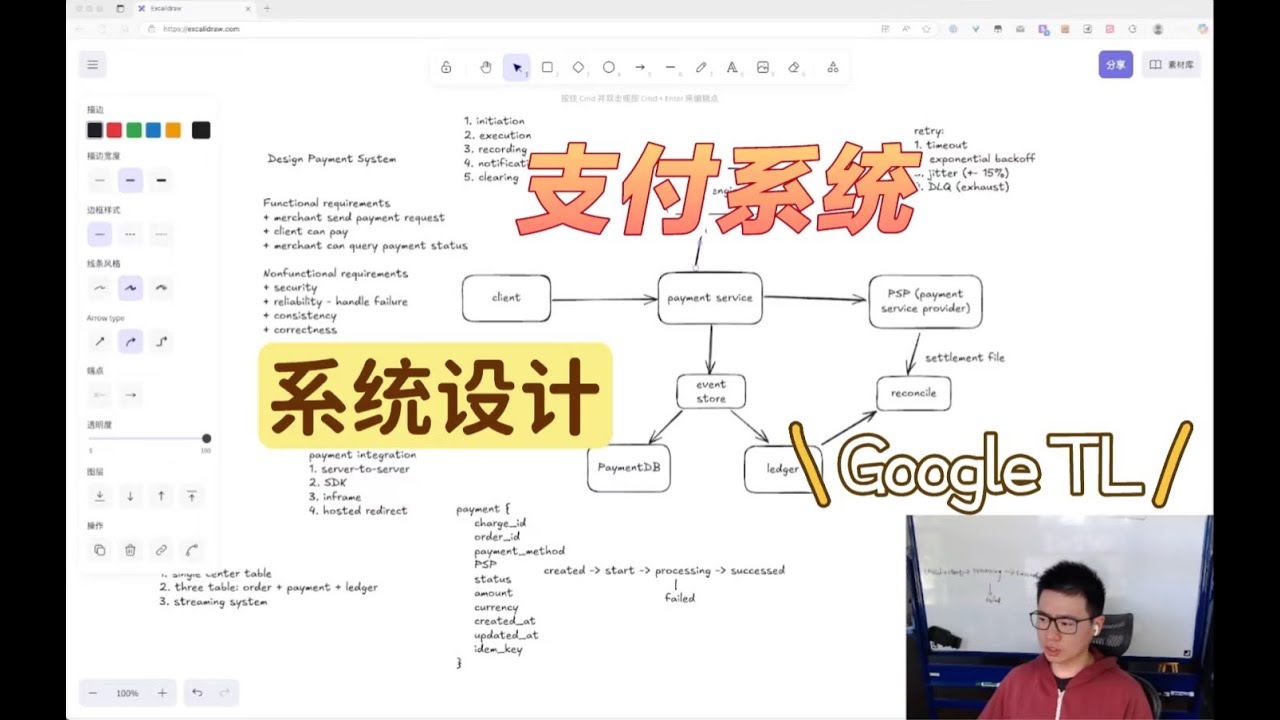Add a link to the selection
This screenshot has height=720, width=1280.
click(x=161, y=550)
